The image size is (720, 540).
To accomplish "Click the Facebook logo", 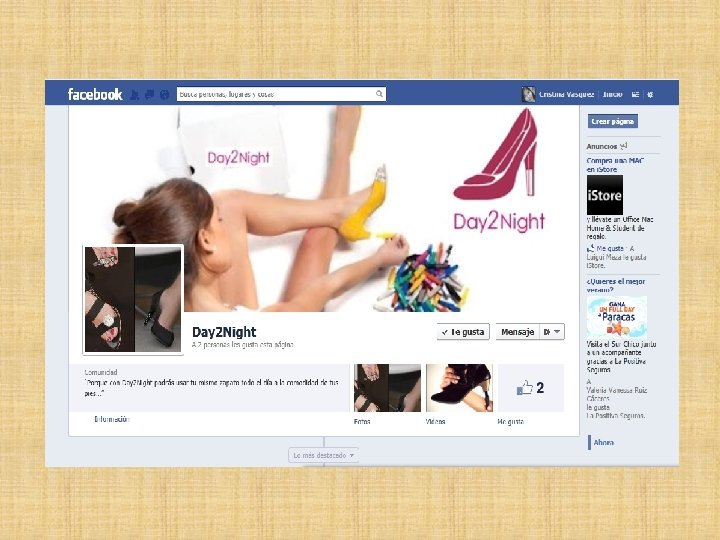I will click(95, 94).
